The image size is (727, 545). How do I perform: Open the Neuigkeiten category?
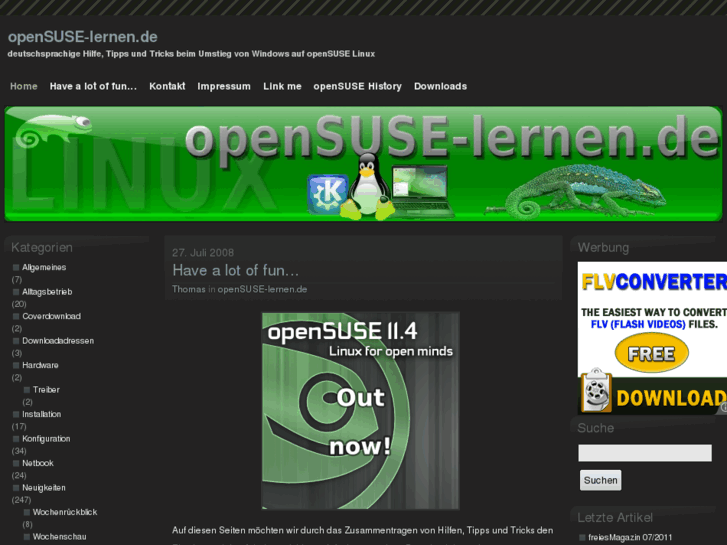[x=44, y=488]
